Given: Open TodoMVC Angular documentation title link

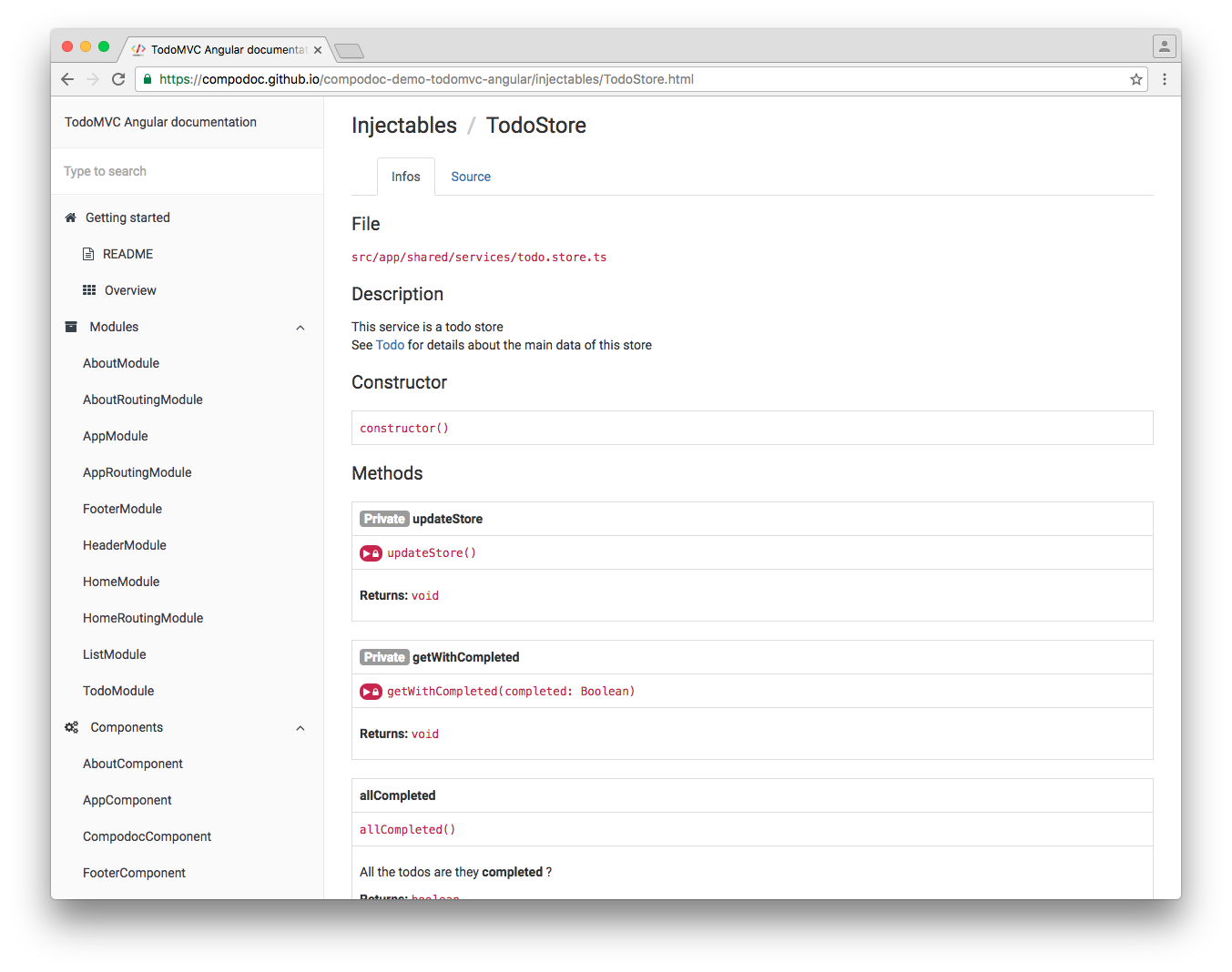Looking at the screenshot, I should point(160,122).
